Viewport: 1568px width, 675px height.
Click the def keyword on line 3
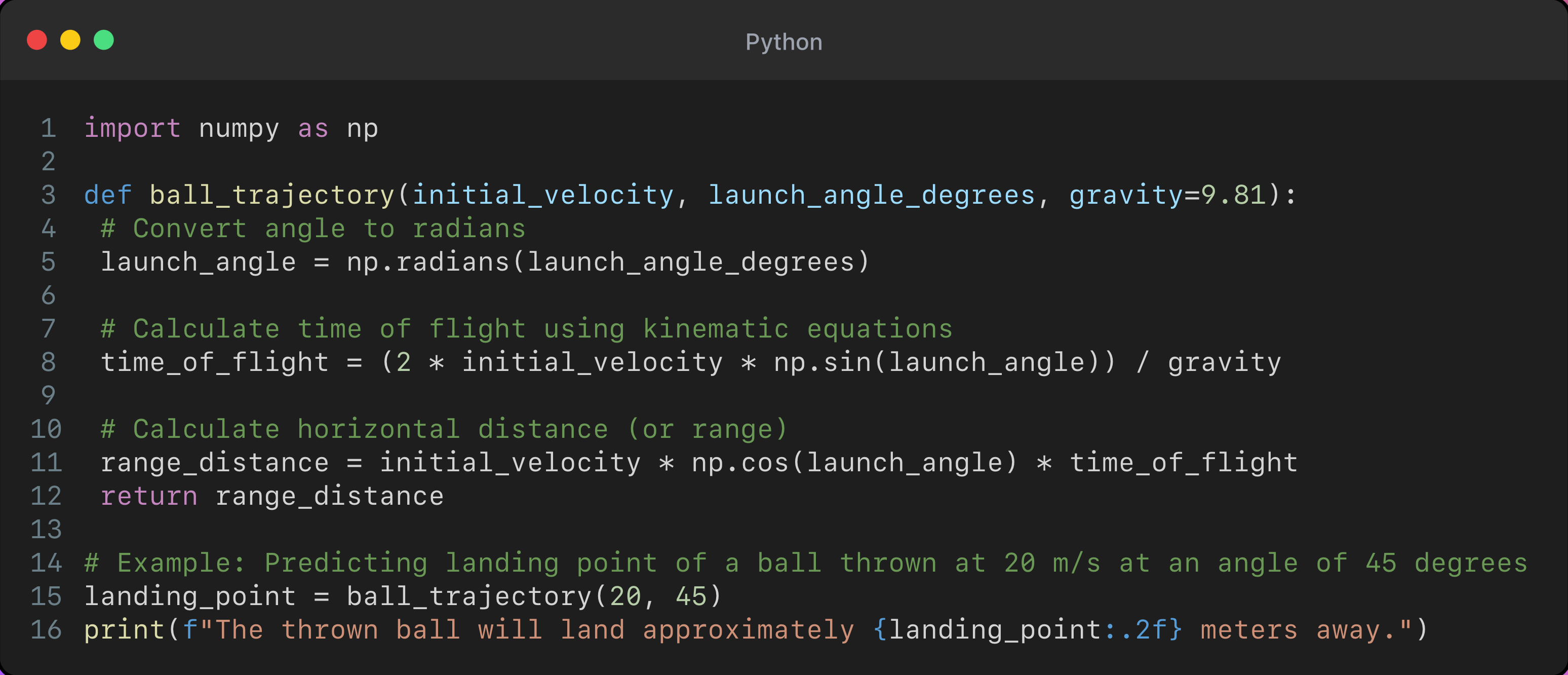tap(108, 196)
